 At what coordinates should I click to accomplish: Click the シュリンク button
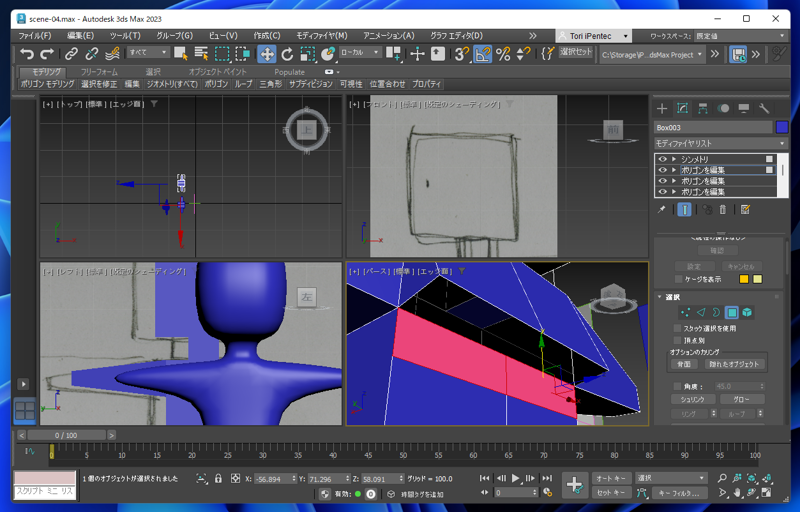[692, 399]
